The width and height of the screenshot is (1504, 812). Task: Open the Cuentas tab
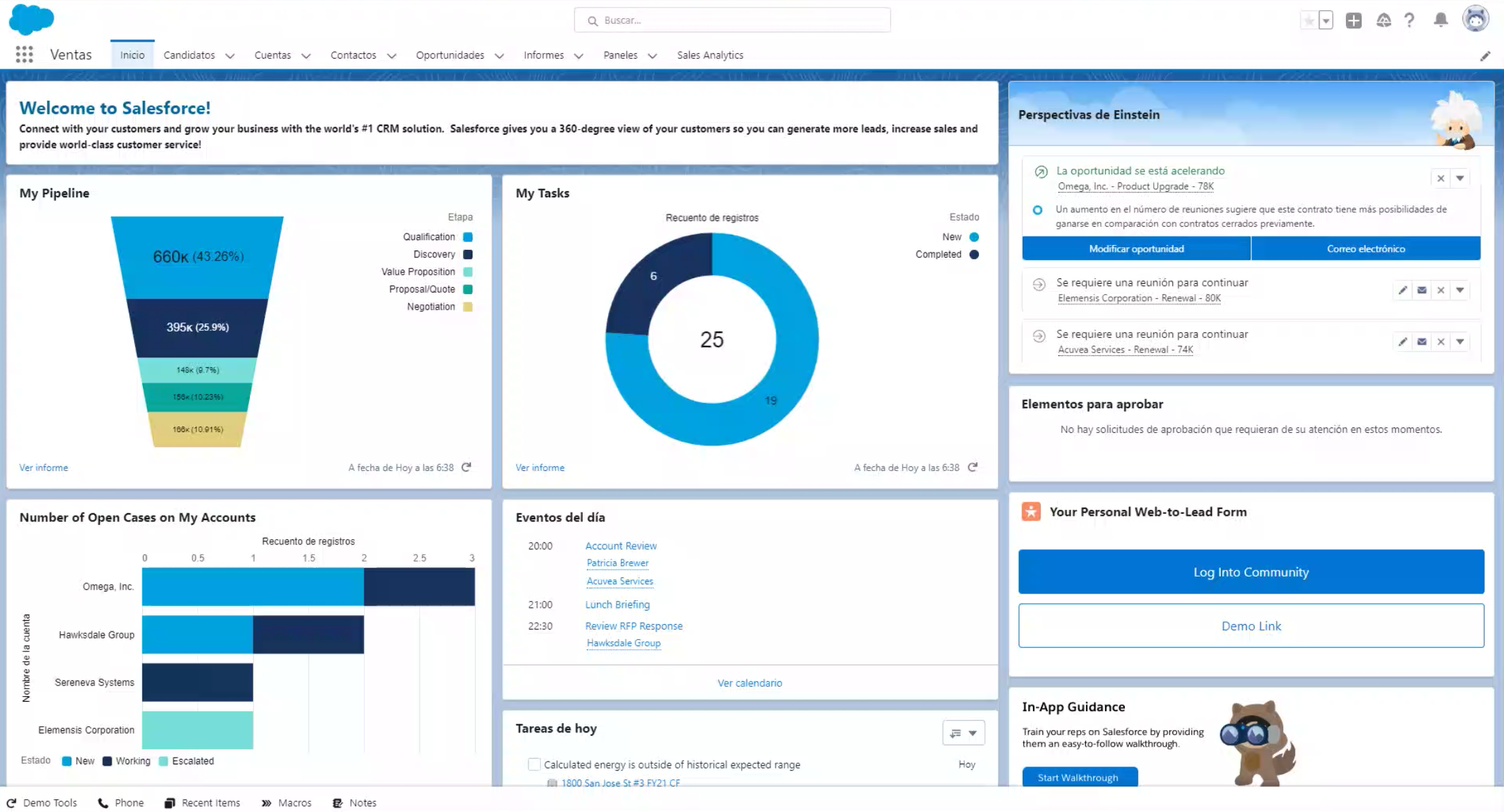[272, 55]
